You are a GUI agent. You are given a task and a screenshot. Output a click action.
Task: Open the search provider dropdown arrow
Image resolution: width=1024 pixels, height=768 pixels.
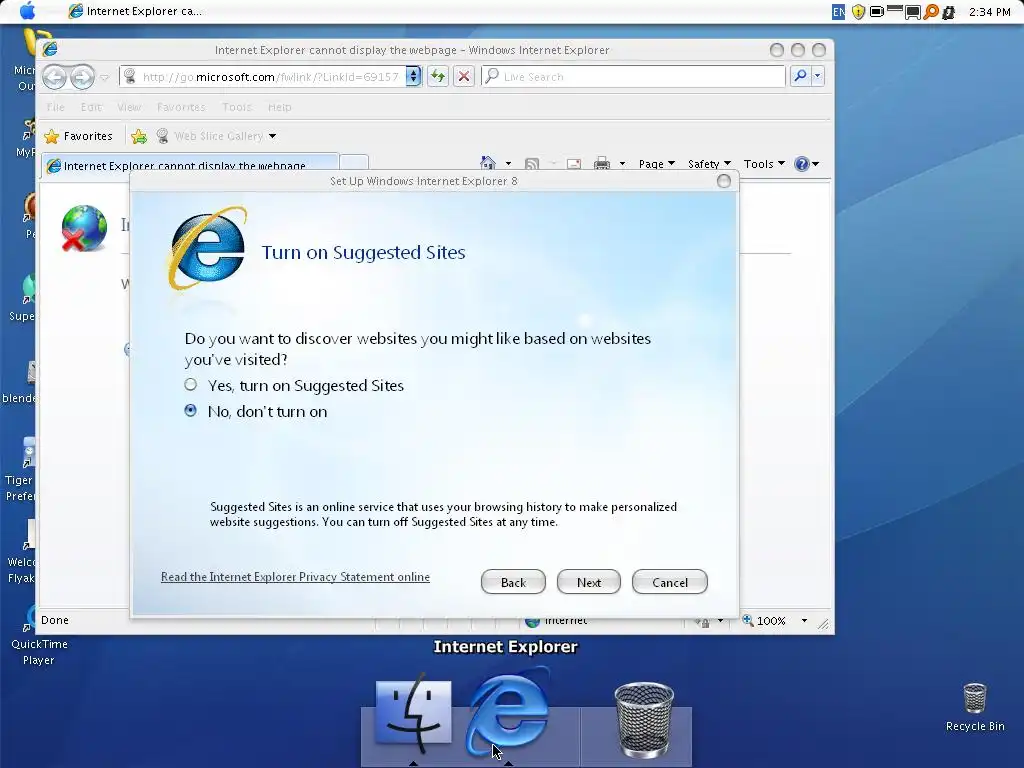pos(817,76)
